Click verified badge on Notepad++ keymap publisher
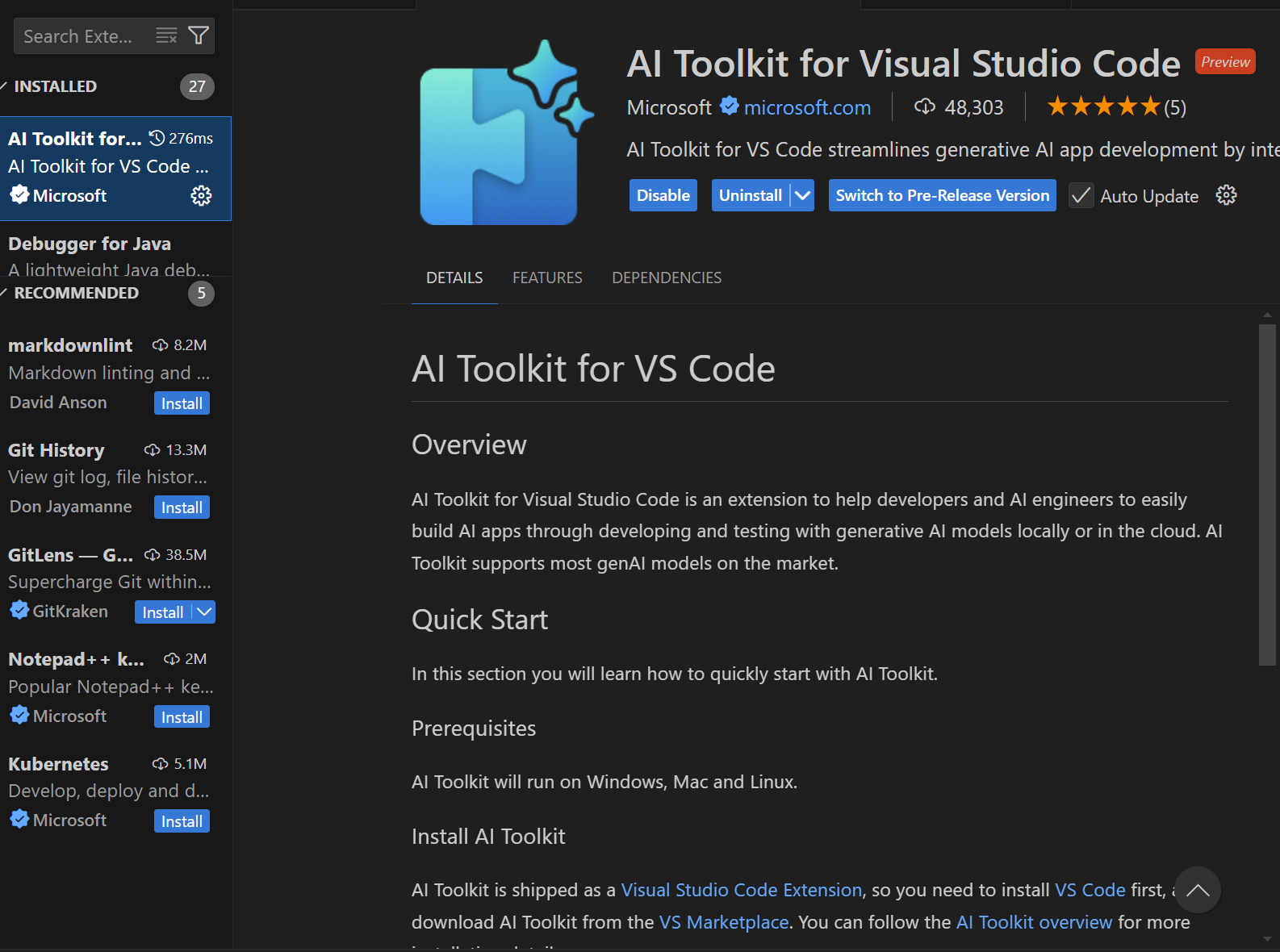 click(x=19, y=715)
